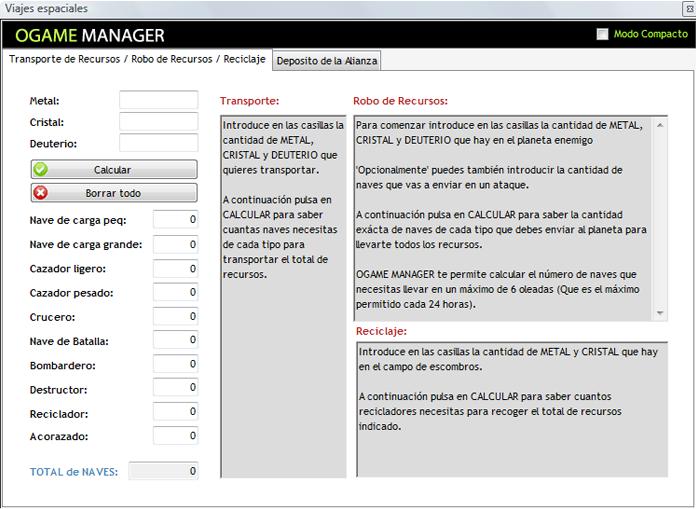Click the Modo Compacto label text
Image resolution: width=696 pixels, height=509 pixels.
tap(651, 34)
